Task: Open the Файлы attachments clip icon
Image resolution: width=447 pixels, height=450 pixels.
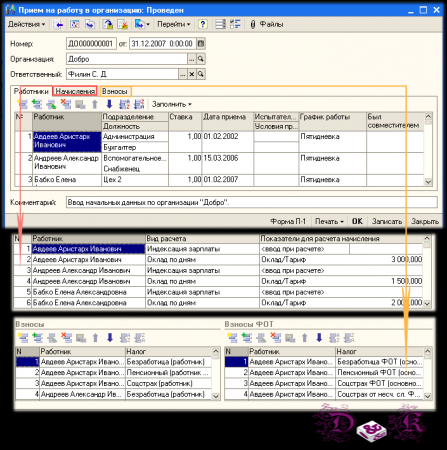Action: 253,24
